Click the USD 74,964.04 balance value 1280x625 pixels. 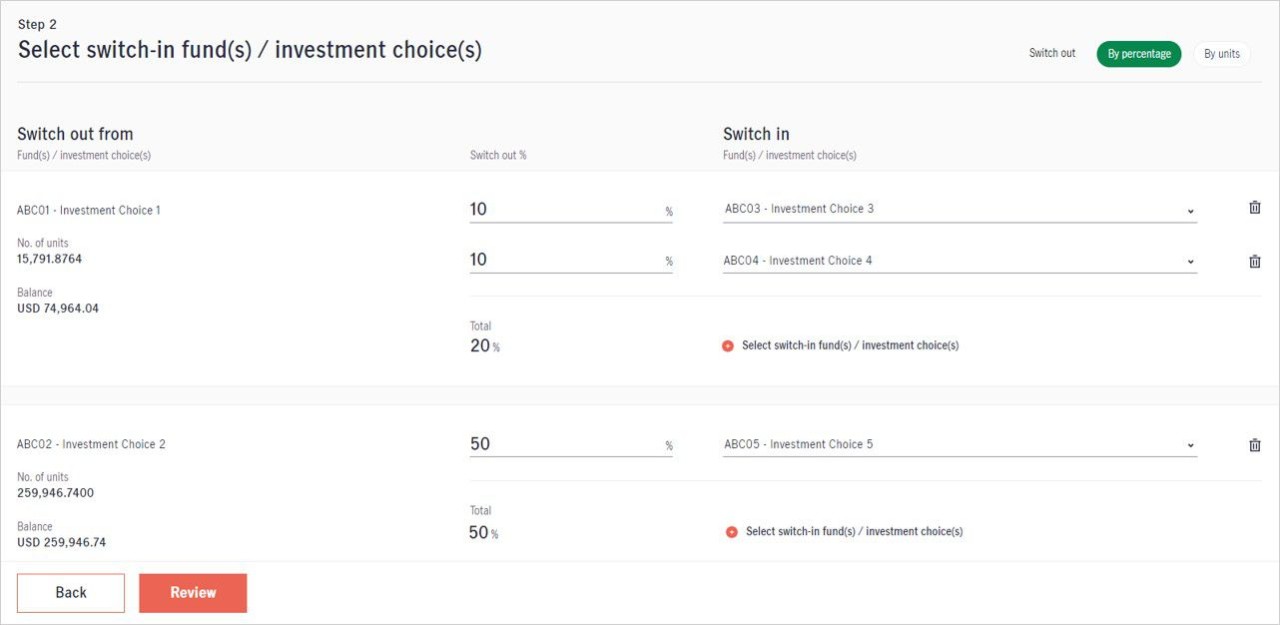click(x=58, y=309)
